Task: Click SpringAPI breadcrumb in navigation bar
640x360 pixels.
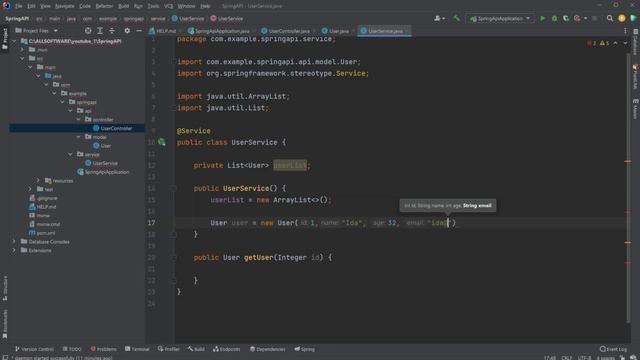Action: tap(17, 18)
